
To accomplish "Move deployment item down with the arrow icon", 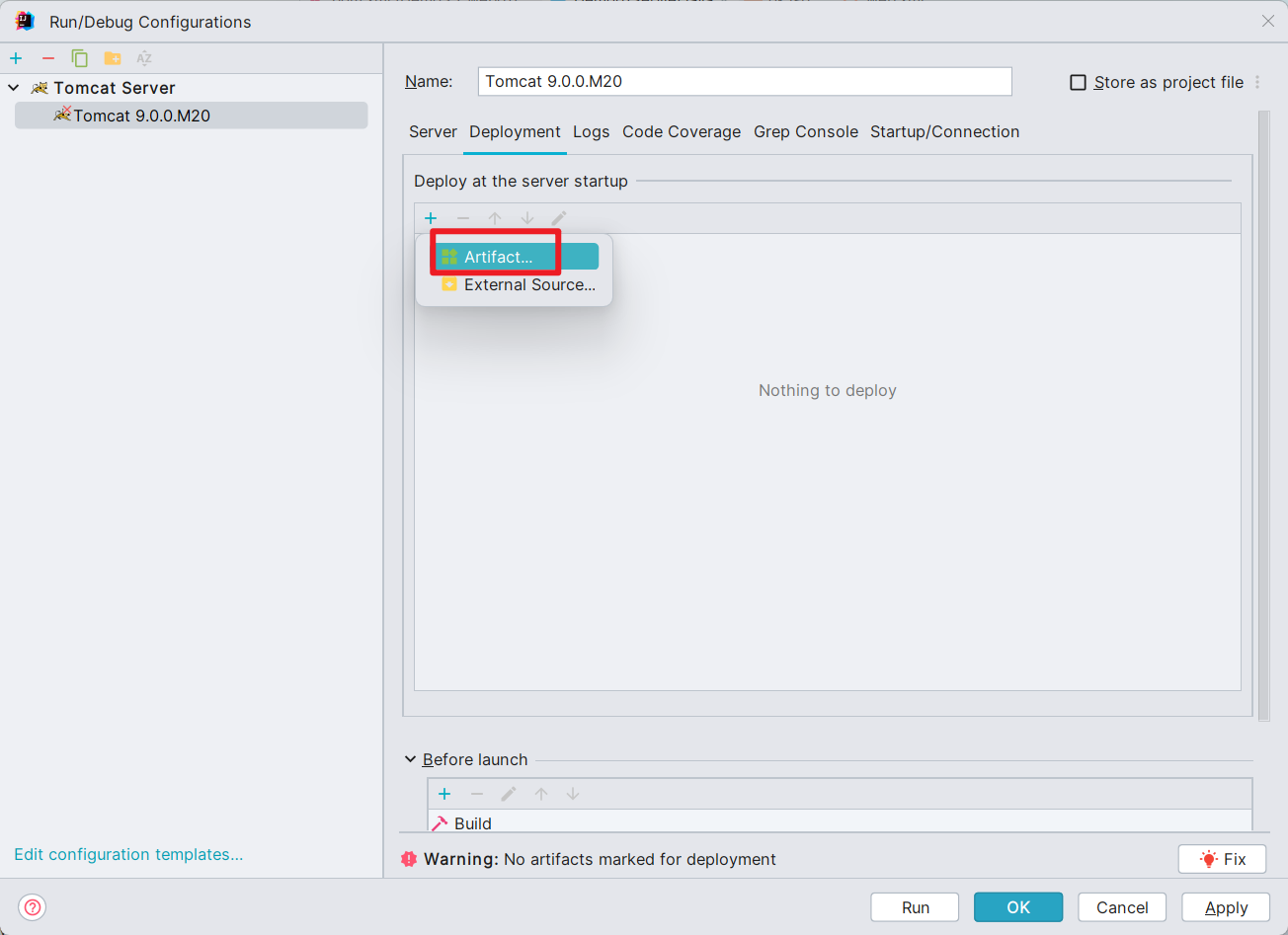I will click(527, 218).
